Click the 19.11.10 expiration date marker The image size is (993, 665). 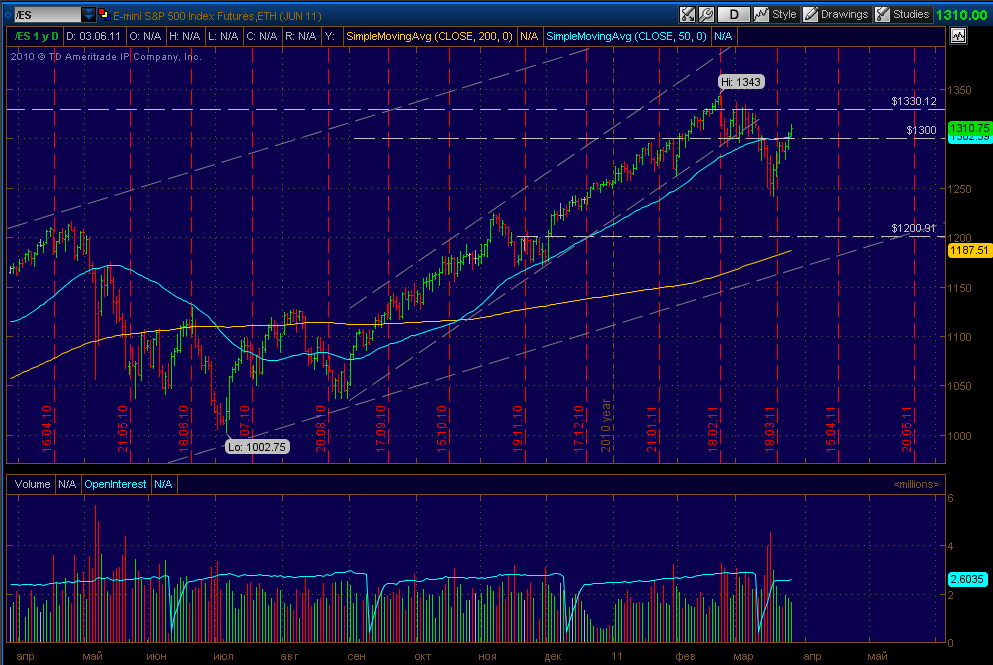517,429
